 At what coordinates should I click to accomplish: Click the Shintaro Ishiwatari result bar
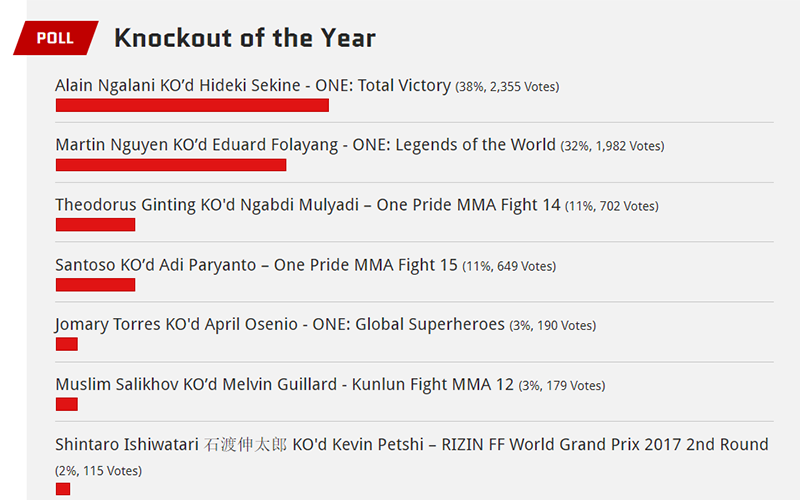(63, 489)
